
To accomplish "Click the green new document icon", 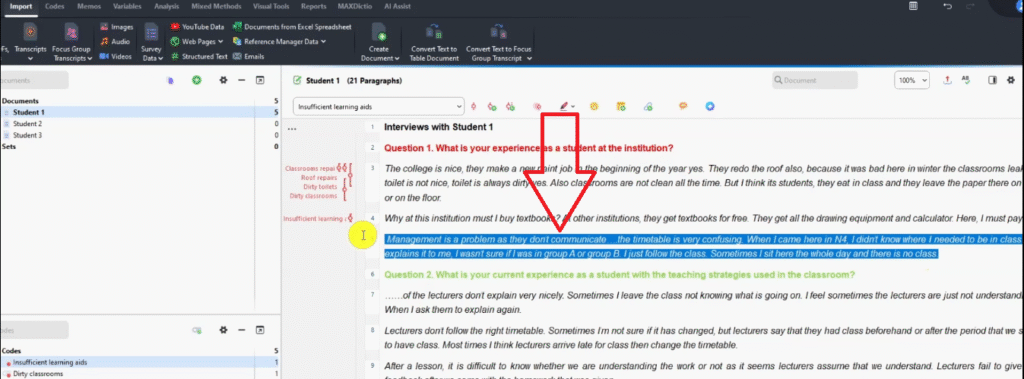I will (x=196, y=80).
